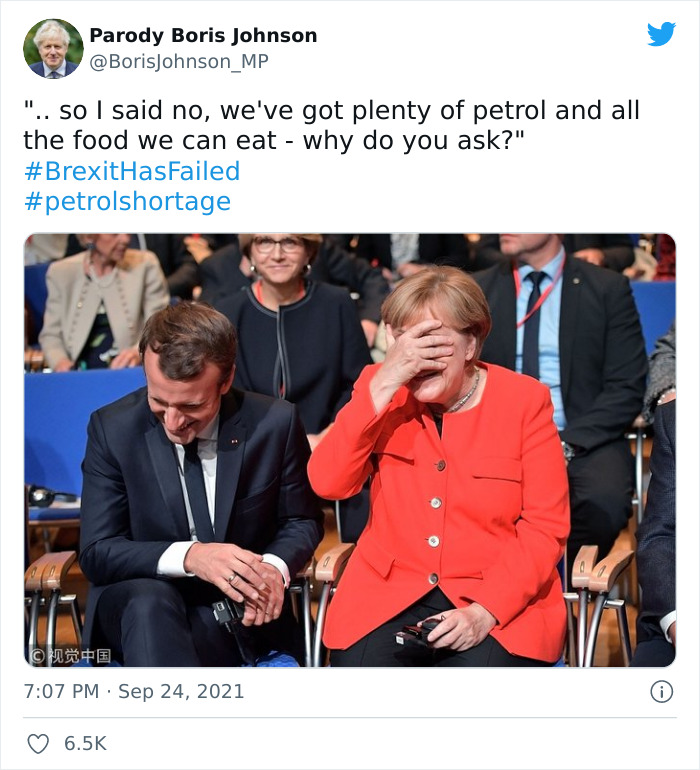The image size is (700, 770).
Task: Follow the #petrolshortage hashtag link
Action: coord(126,202)
